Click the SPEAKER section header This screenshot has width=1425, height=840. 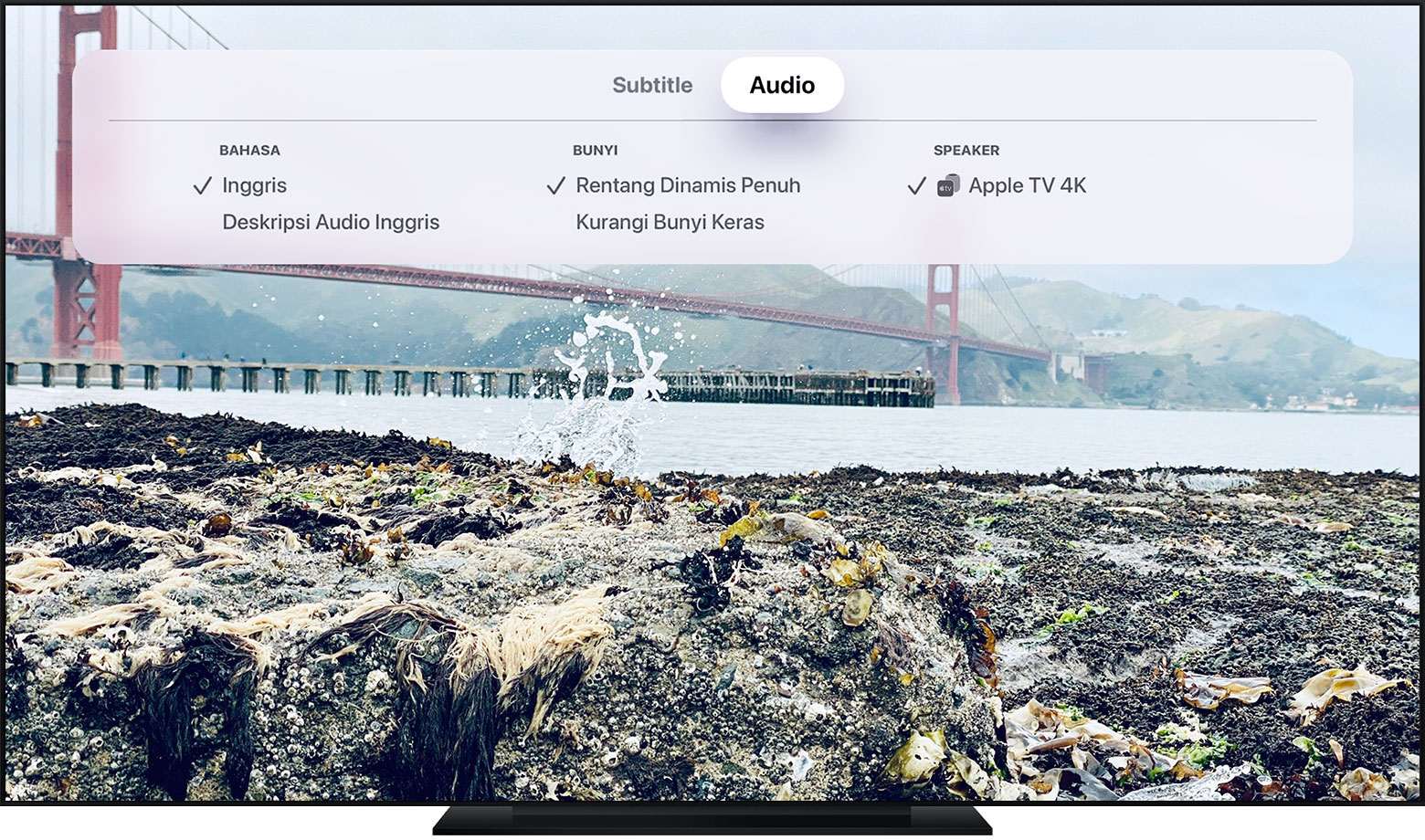(x=966, y=150)
